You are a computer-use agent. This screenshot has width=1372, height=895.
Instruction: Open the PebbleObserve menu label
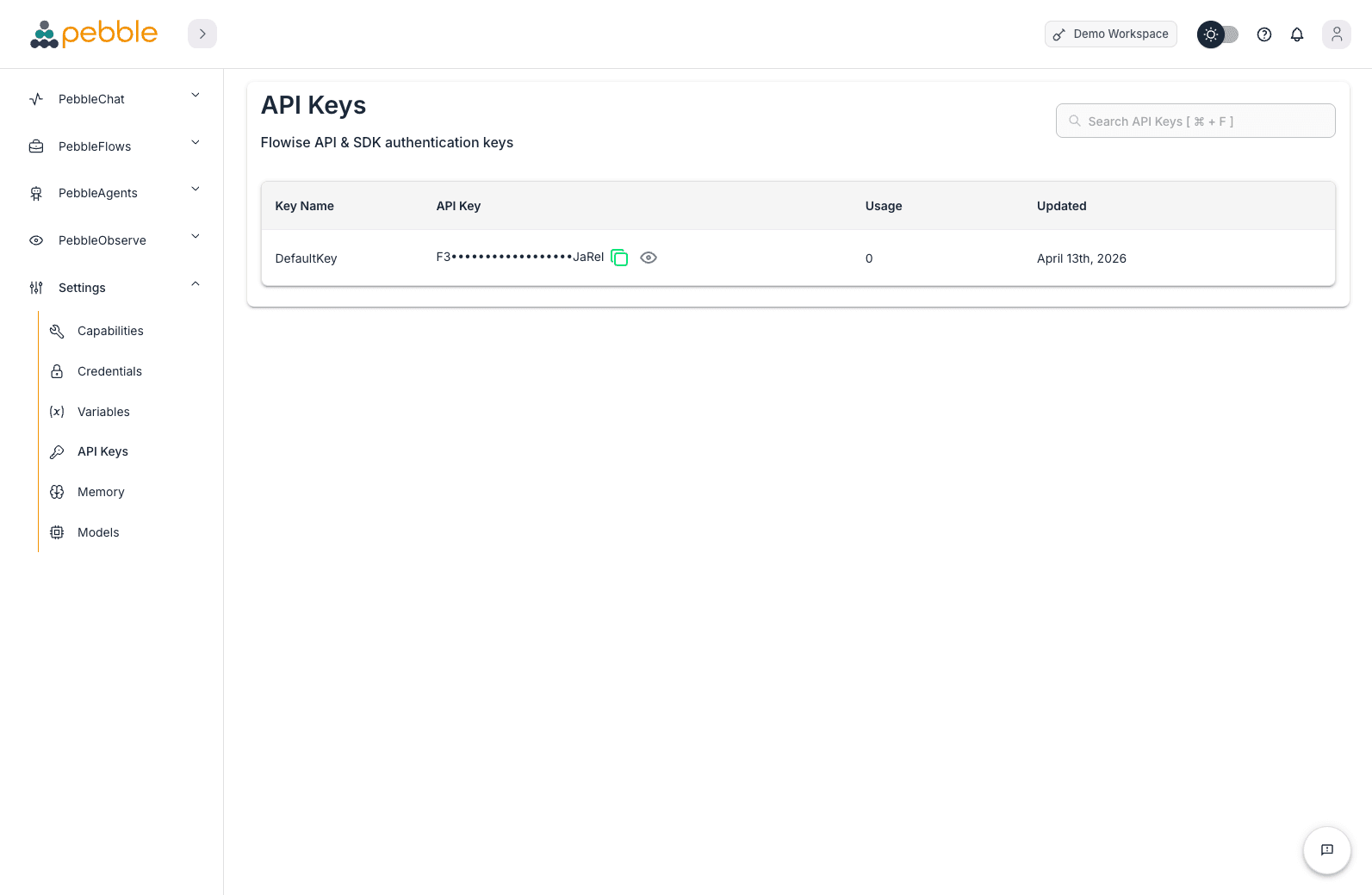[x=102, y=240]
